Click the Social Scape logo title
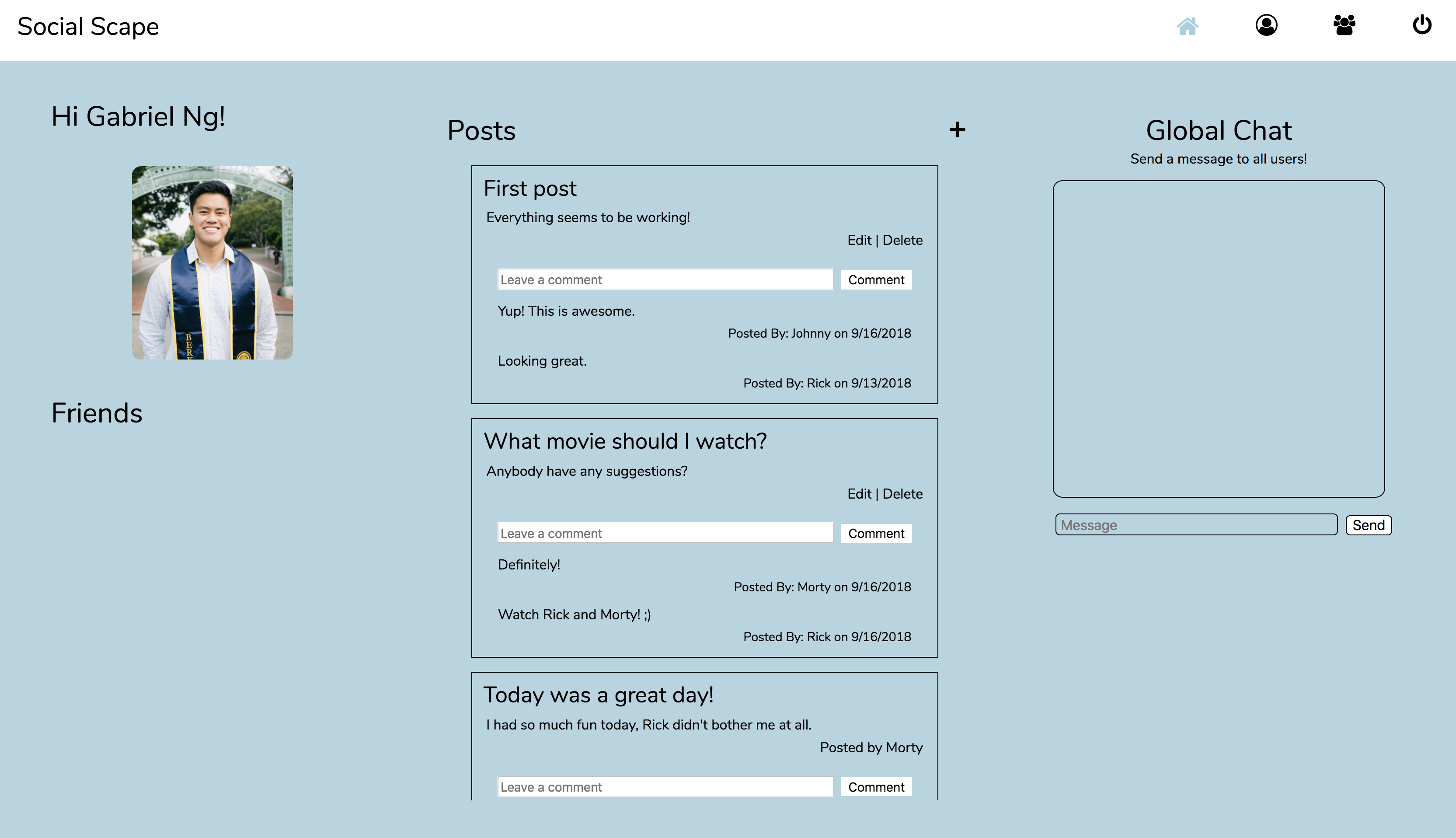Screen dimensions: 1456x838 tap(88, 27)
